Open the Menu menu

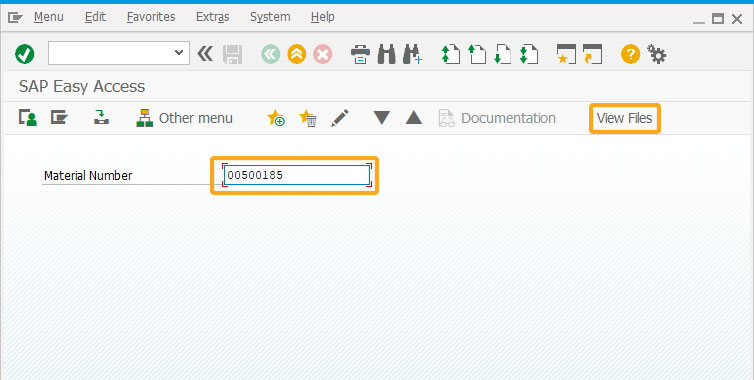49,17
